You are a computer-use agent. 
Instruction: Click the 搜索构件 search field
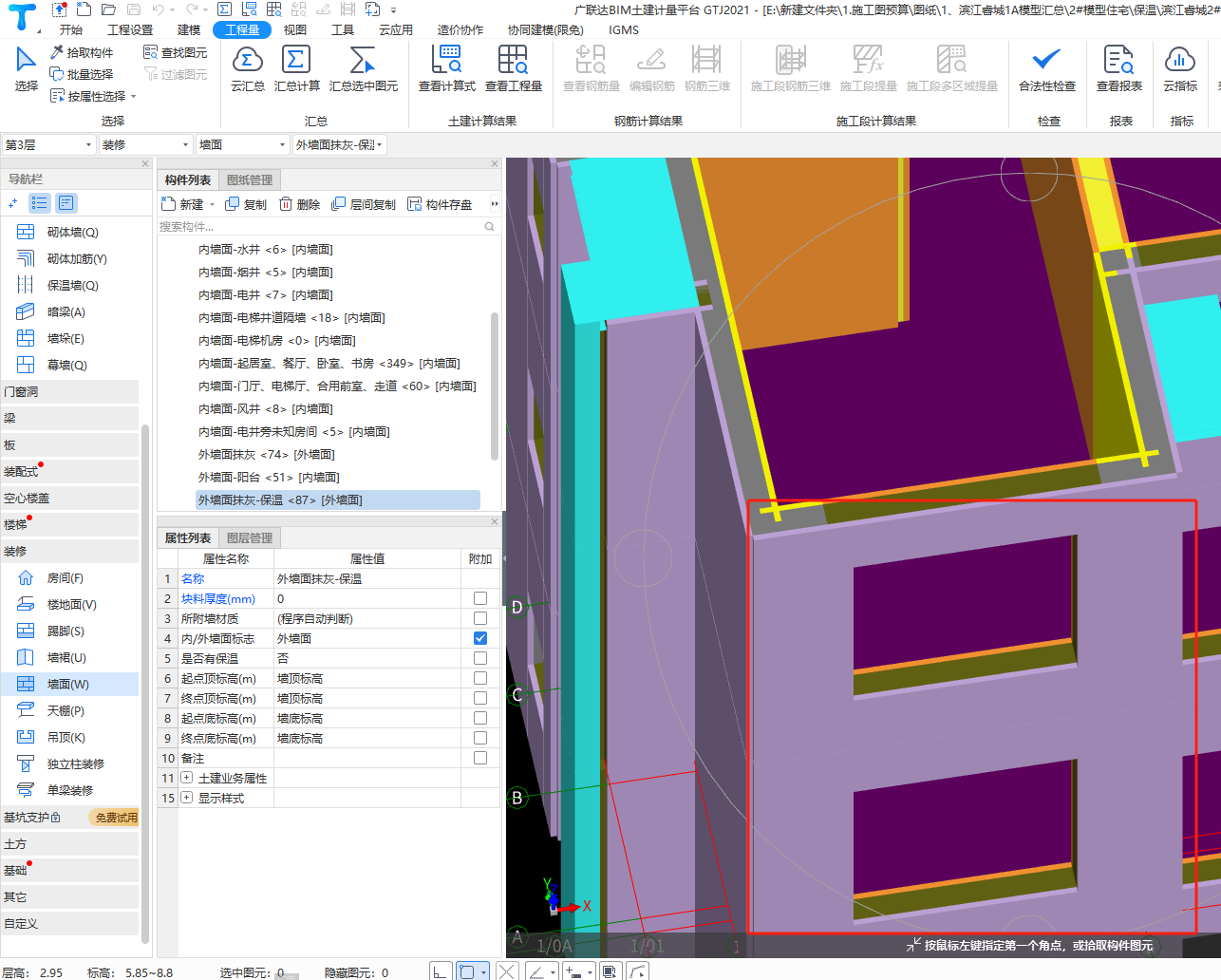coord(328,226)
